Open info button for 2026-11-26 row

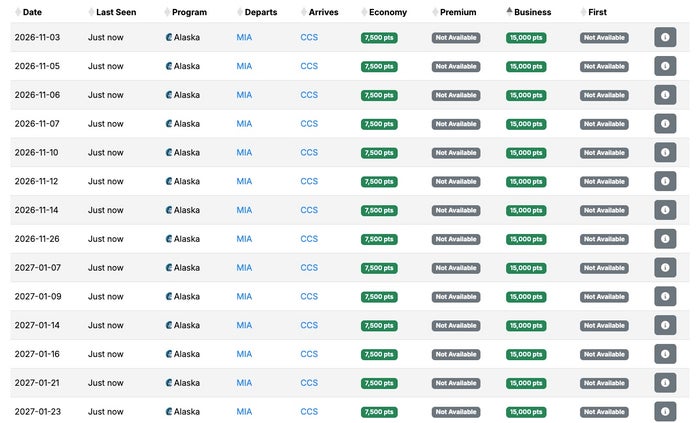pyautogui.click(x=665, y=239)
